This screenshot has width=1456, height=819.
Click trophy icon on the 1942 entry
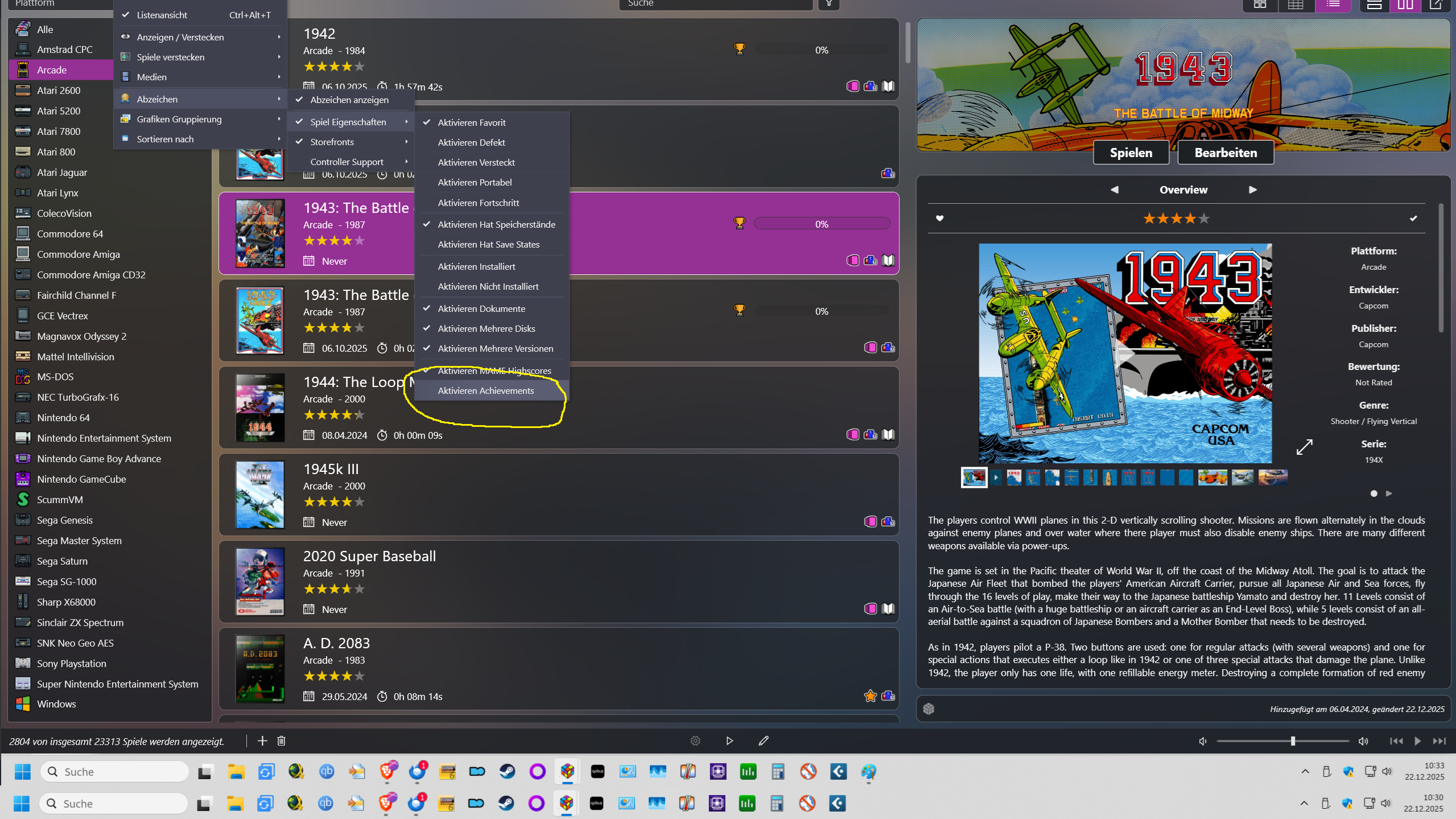[739, 49]
